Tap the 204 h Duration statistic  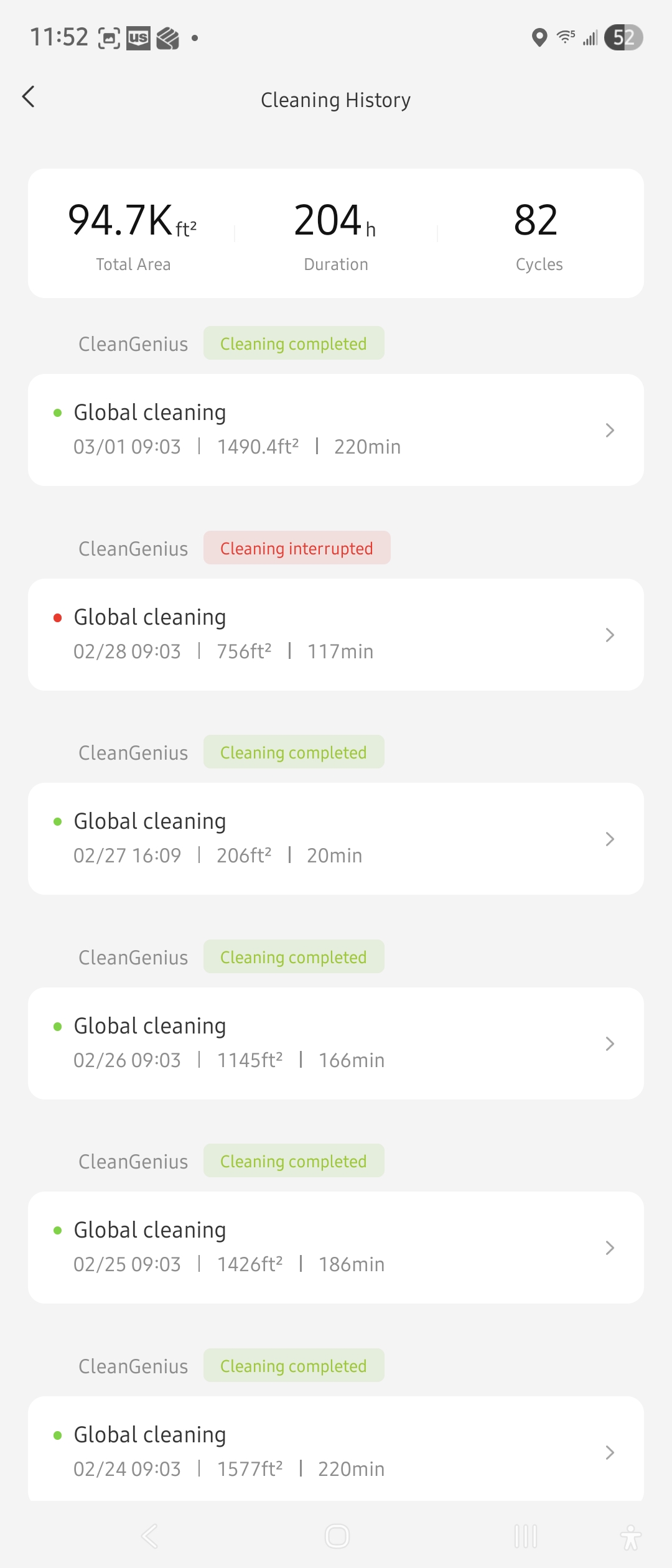pyautogui.click(x=336, y=235)
